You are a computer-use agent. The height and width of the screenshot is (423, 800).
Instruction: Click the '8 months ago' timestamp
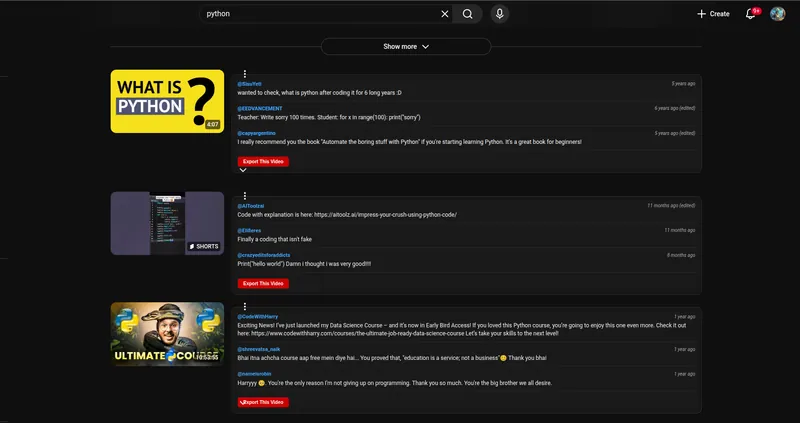coord(681,255)
